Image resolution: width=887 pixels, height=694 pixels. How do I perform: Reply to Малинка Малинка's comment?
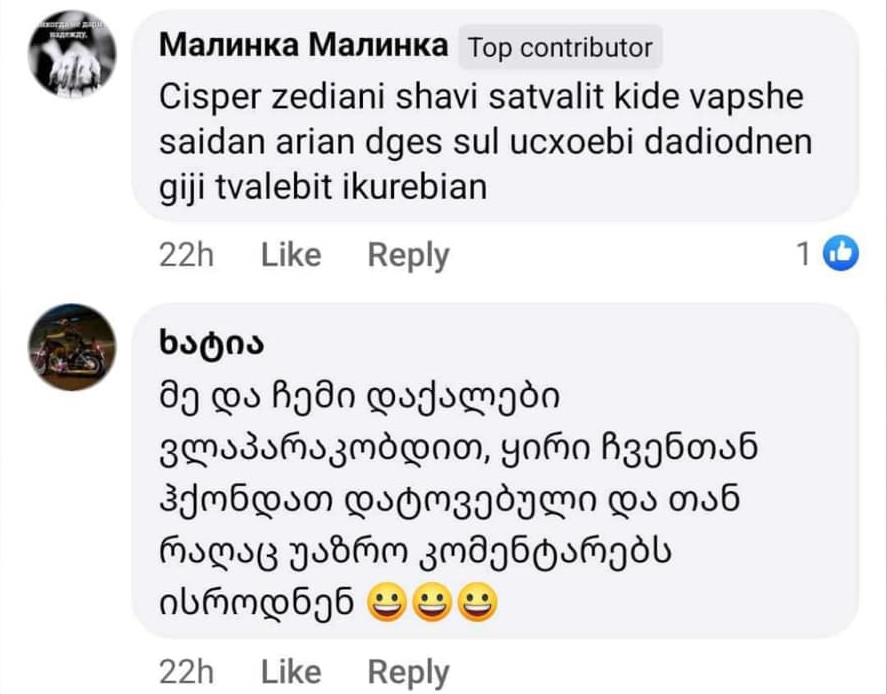(408, 256)
